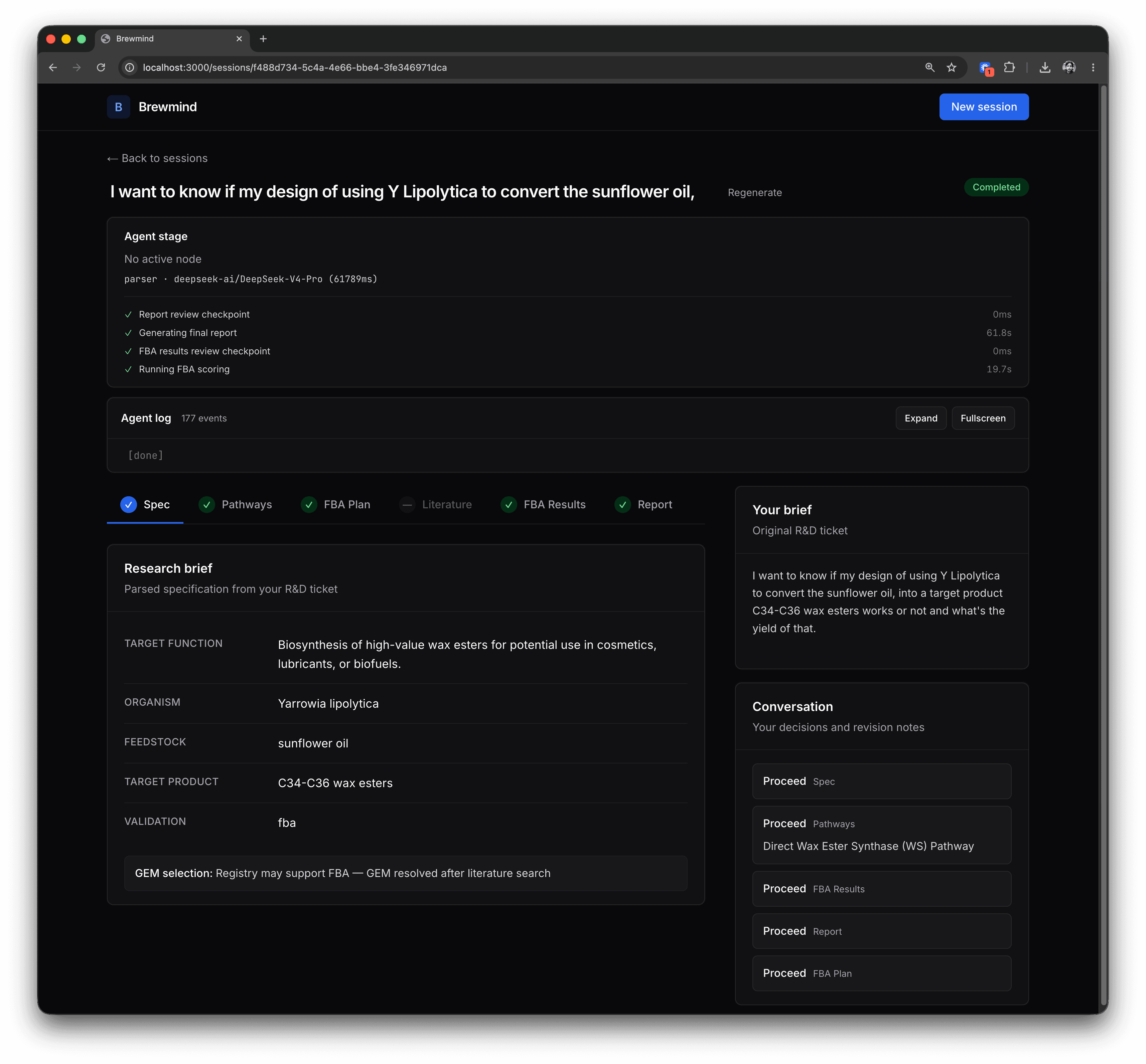The image size is (1146, 1064).
Task: Click the Spec tab blue checkmark icon
Action: click(x=128, y=504)
